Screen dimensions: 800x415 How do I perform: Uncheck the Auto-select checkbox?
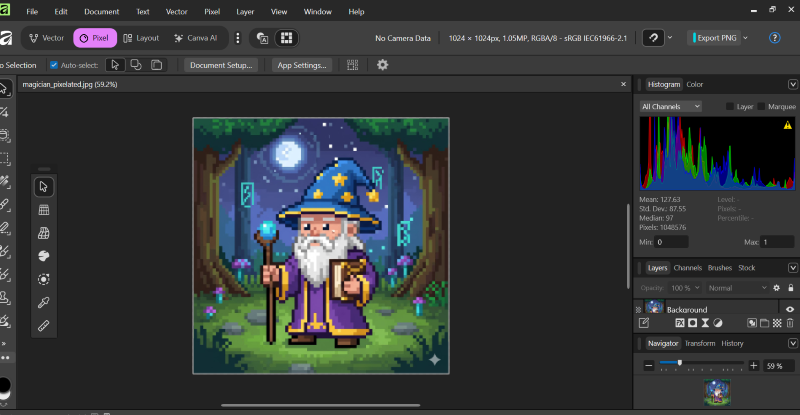[54, 65]
